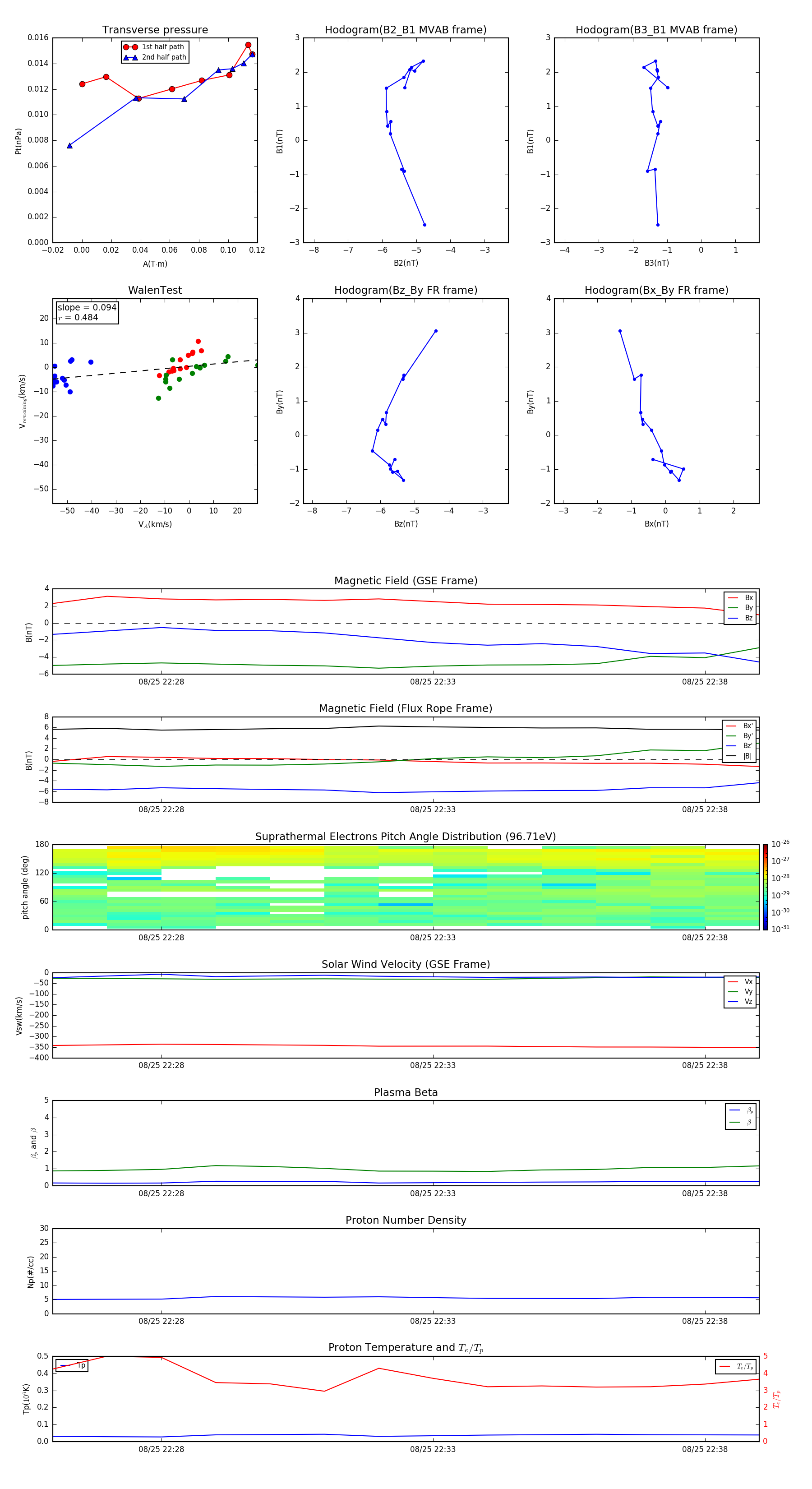Click the "slope = 0.094" annotation
The image size is (812, 1489).
87,308
